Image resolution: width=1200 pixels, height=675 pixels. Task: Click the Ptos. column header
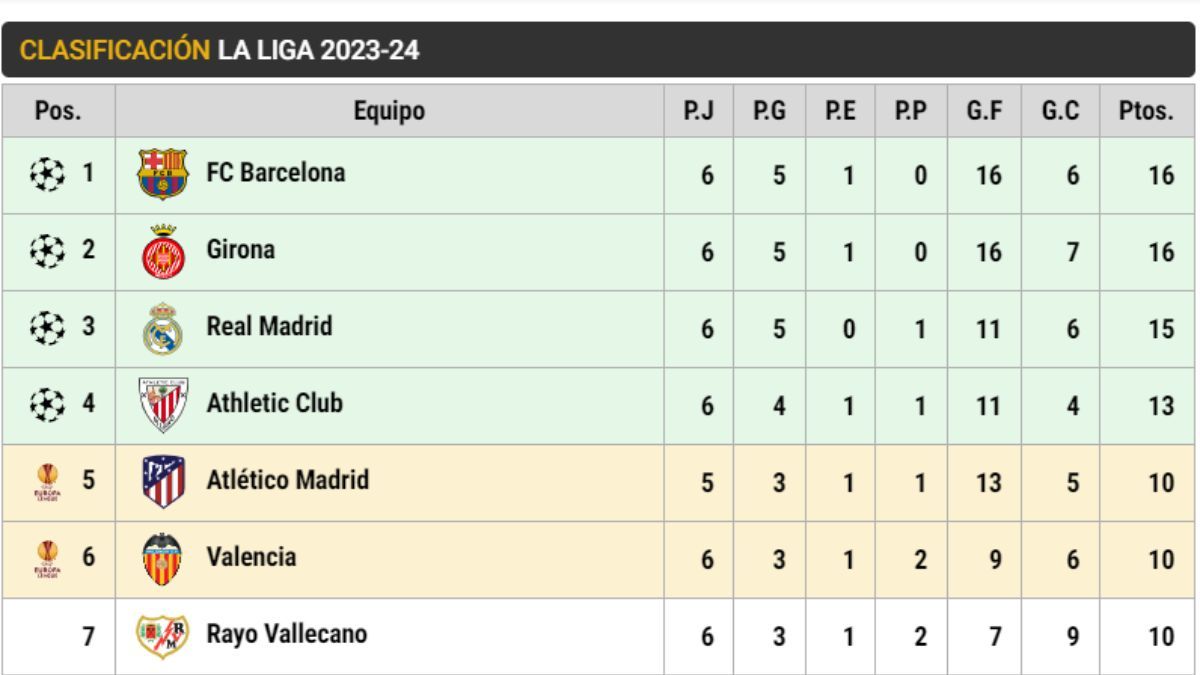(1146, 112)
